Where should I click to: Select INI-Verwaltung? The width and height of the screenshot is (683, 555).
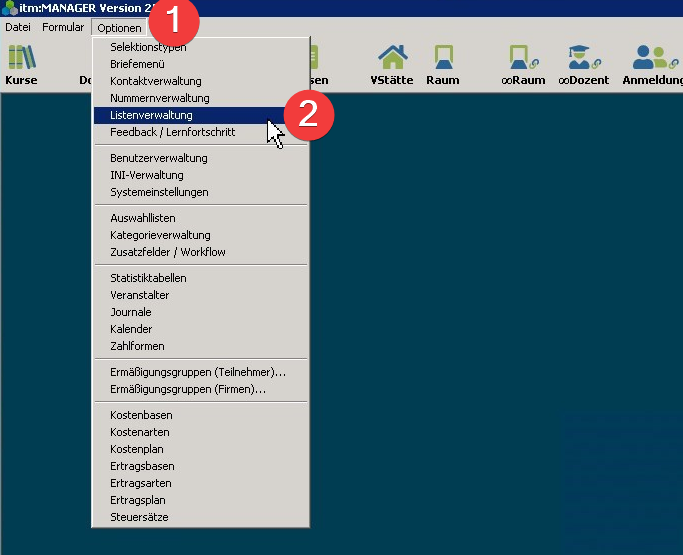click(201, 175)
